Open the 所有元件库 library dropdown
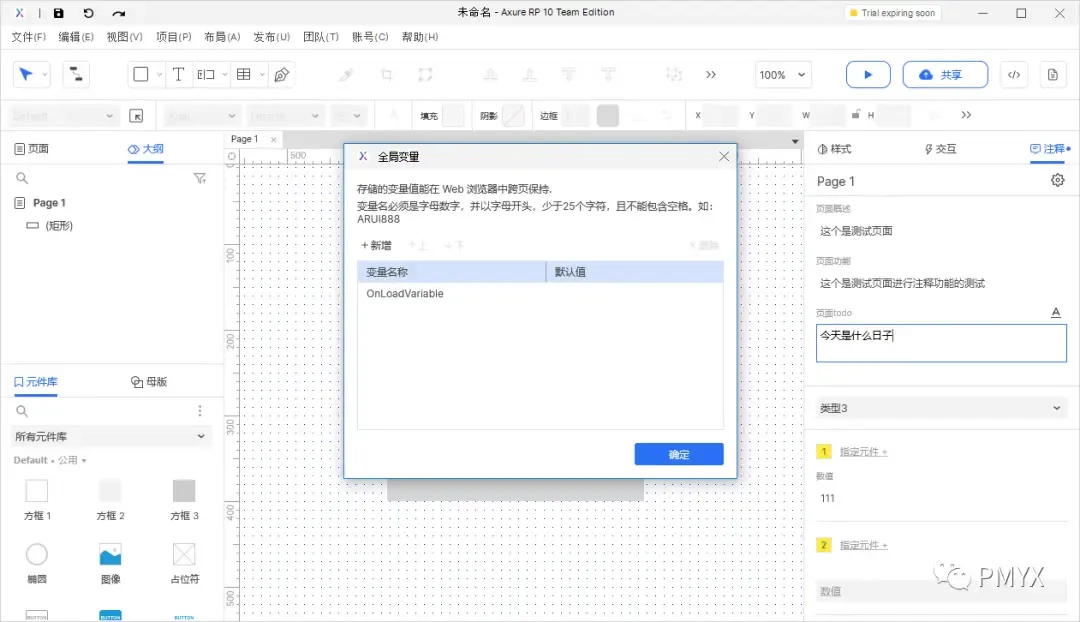This screenshot has height=622, width=1080. pyautogui.click(x=110, y=437)
